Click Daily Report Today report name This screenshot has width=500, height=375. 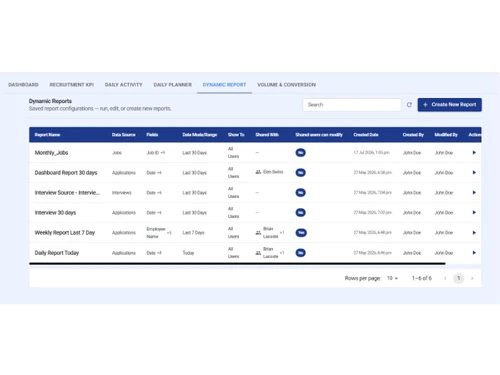pos(57,253)
